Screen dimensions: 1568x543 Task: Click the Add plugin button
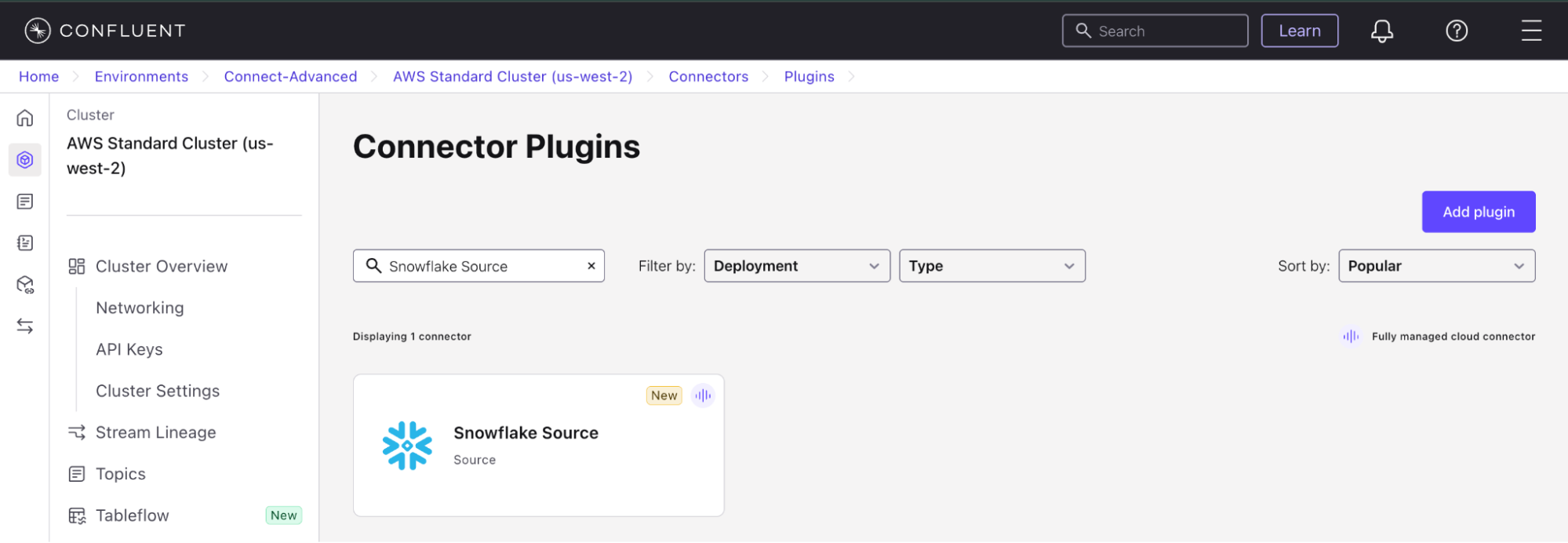coord(1479,212)
